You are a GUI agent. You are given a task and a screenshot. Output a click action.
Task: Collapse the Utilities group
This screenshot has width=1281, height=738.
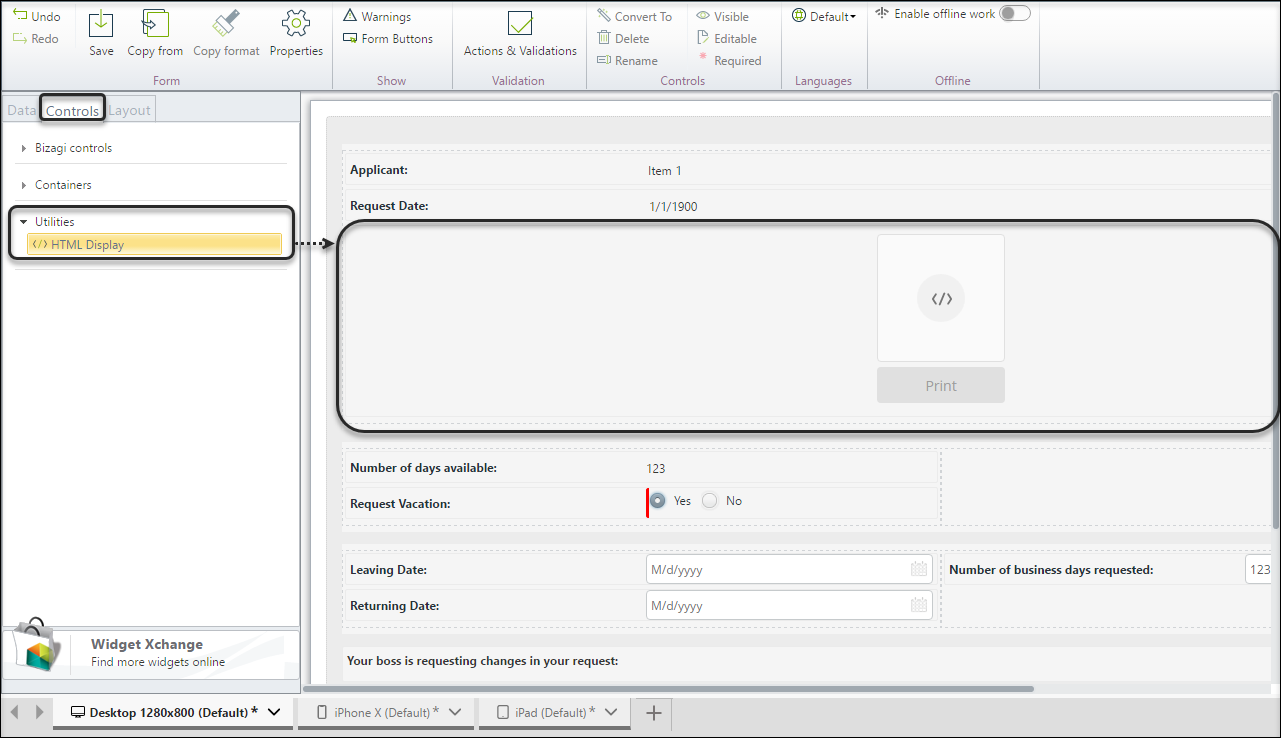pyautogui.click(x=23, y=222)
